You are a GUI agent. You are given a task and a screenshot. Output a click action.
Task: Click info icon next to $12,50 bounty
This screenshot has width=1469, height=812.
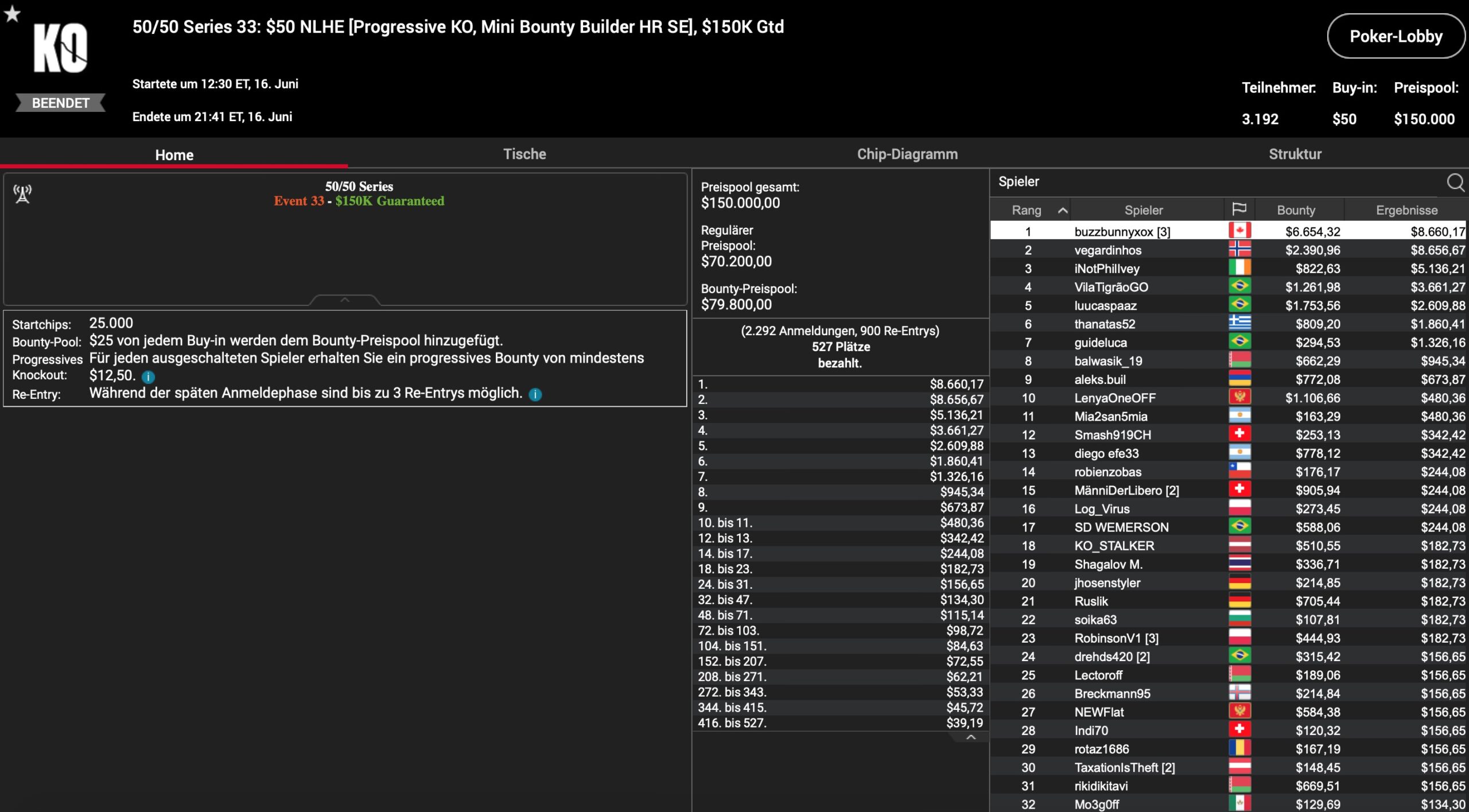pos(148,377)
